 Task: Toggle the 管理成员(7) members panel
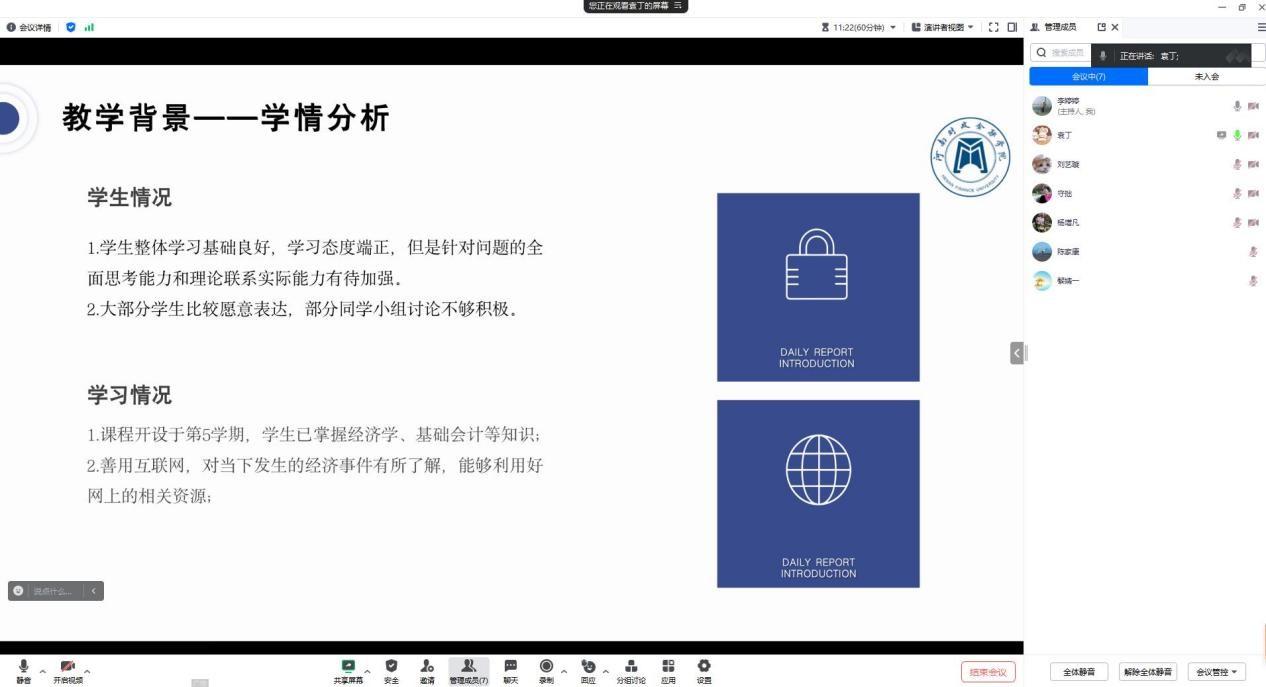[x=469, y=670]
